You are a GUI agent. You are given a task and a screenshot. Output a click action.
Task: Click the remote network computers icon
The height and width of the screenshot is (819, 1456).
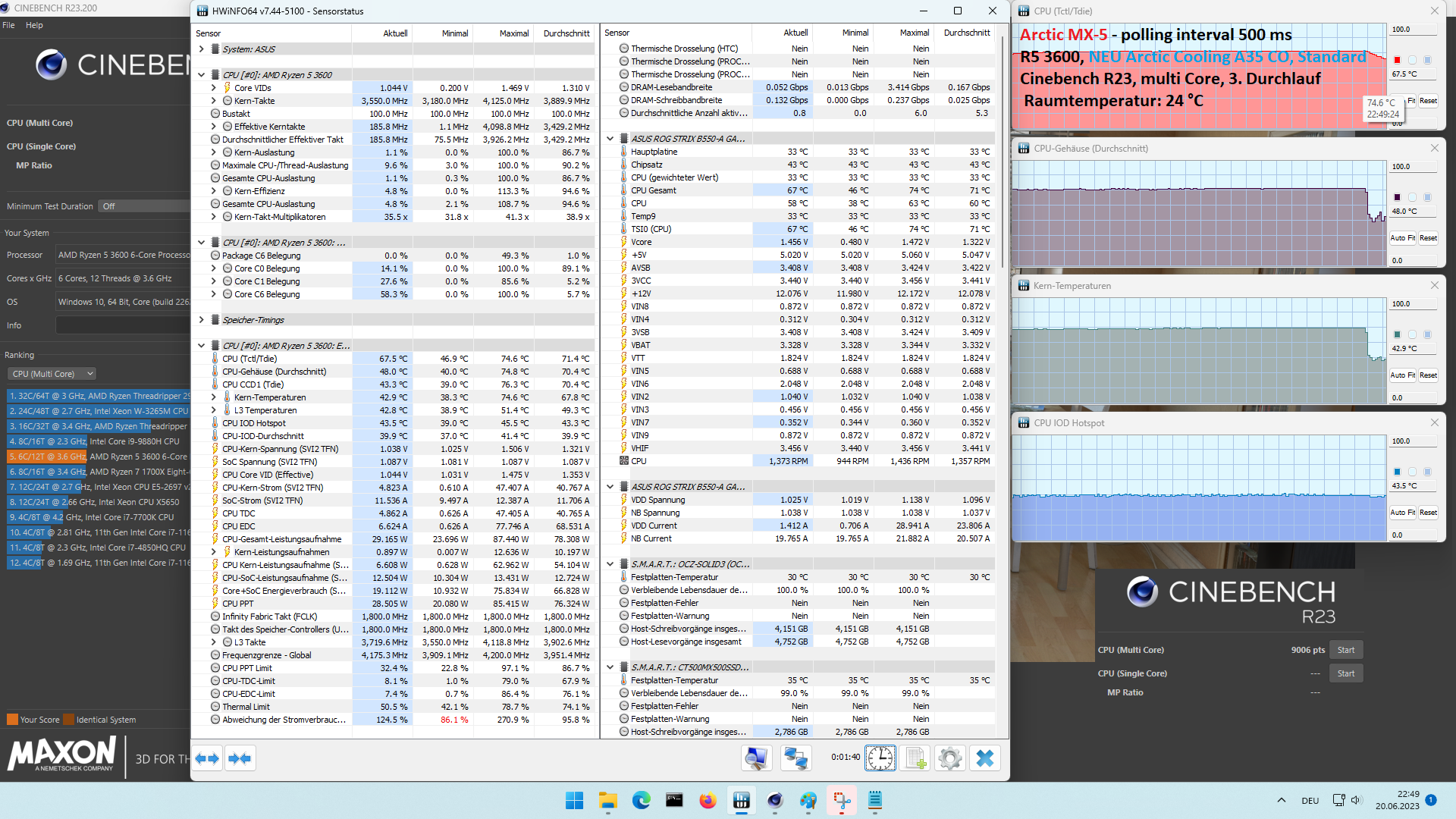tap(795, 758)
